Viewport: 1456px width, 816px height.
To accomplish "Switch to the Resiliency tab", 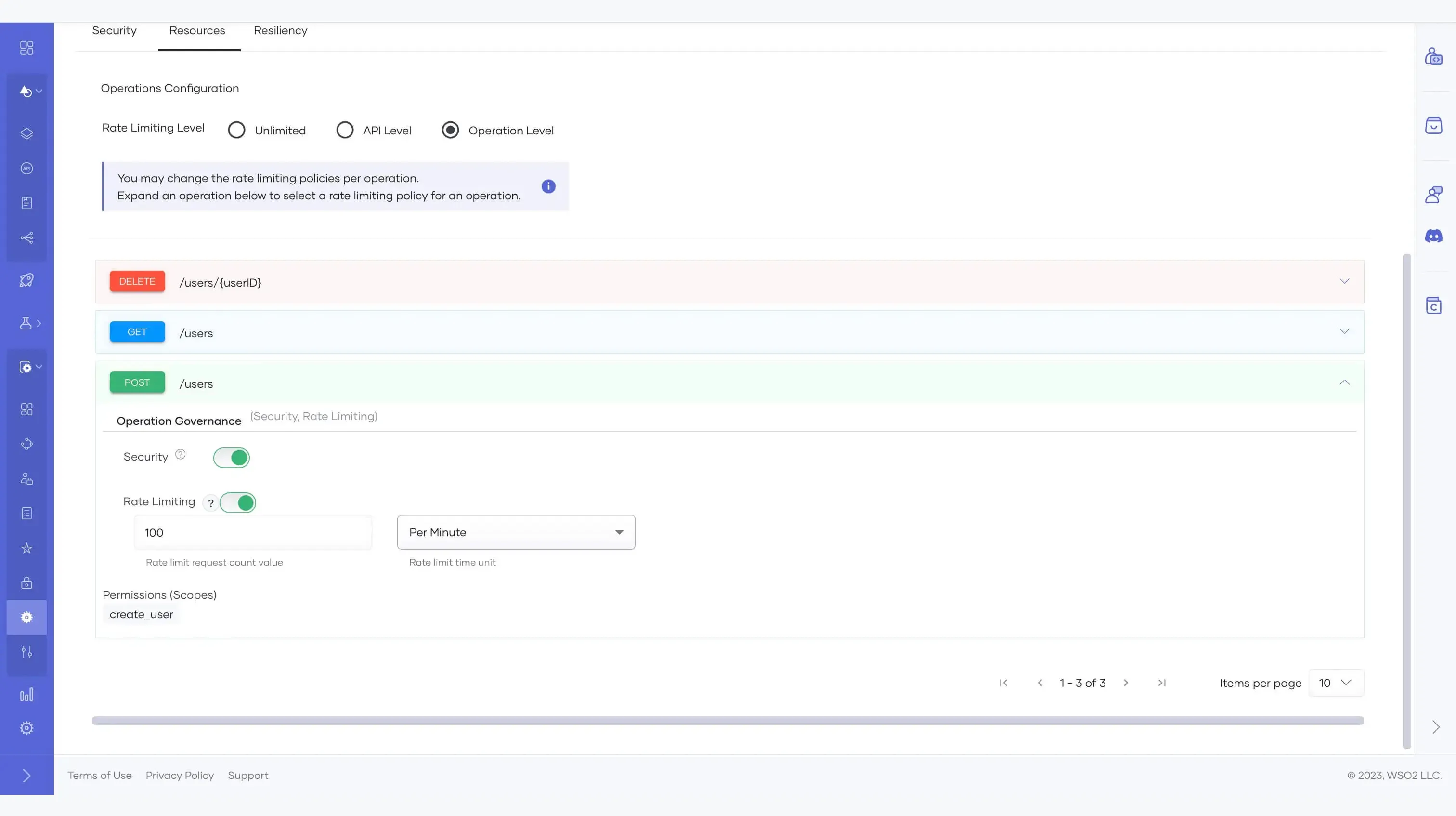I will [x=280, y=30].
